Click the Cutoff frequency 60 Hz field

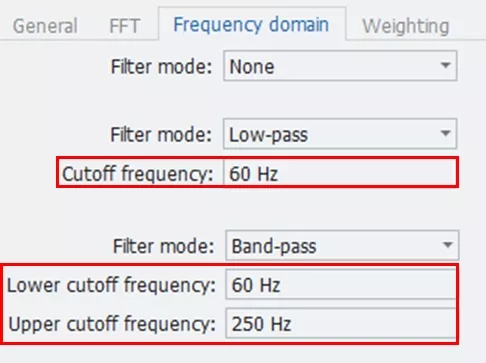pyautogui.click(x=339, y=173)
